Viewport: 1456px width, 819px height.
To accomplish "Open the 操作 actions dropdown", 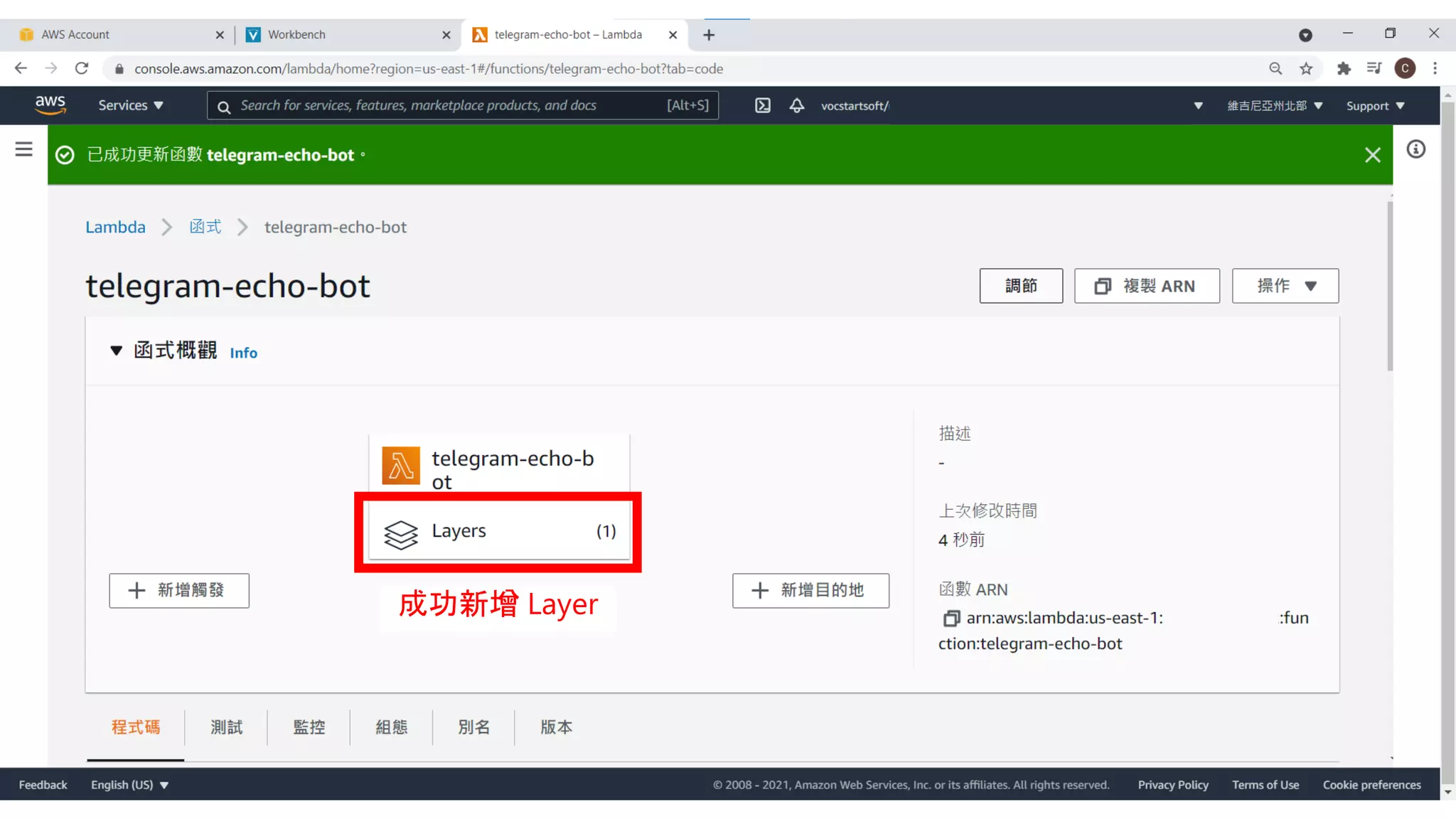I will pos(1285,286).
